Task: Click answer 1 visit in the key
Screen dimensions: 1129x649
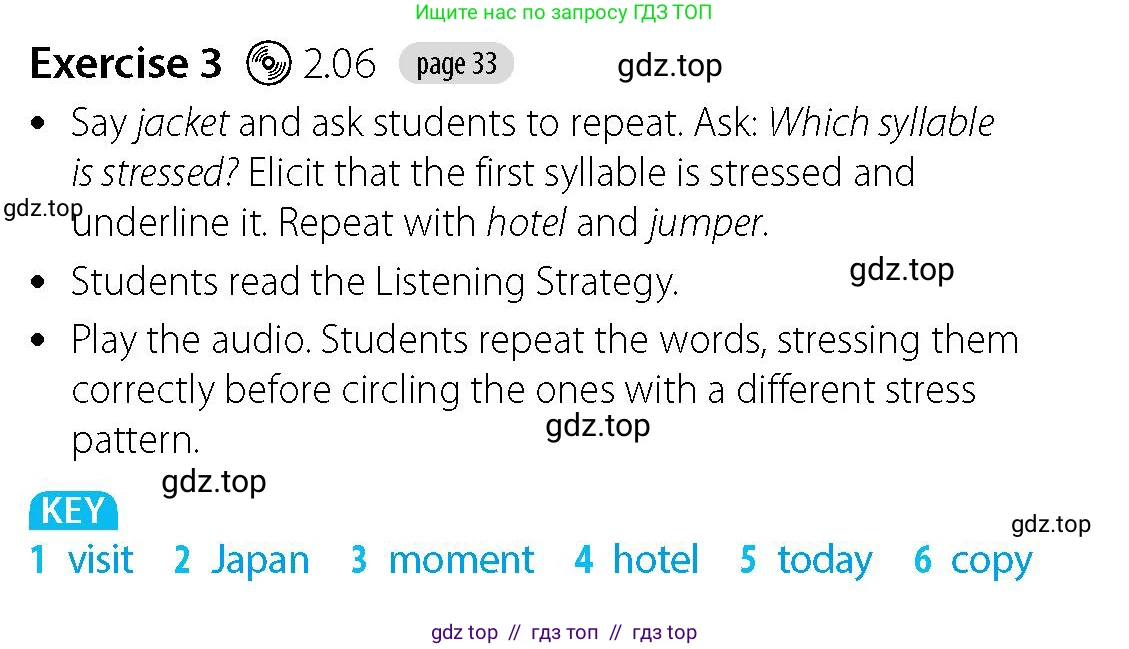Action: 81,560
